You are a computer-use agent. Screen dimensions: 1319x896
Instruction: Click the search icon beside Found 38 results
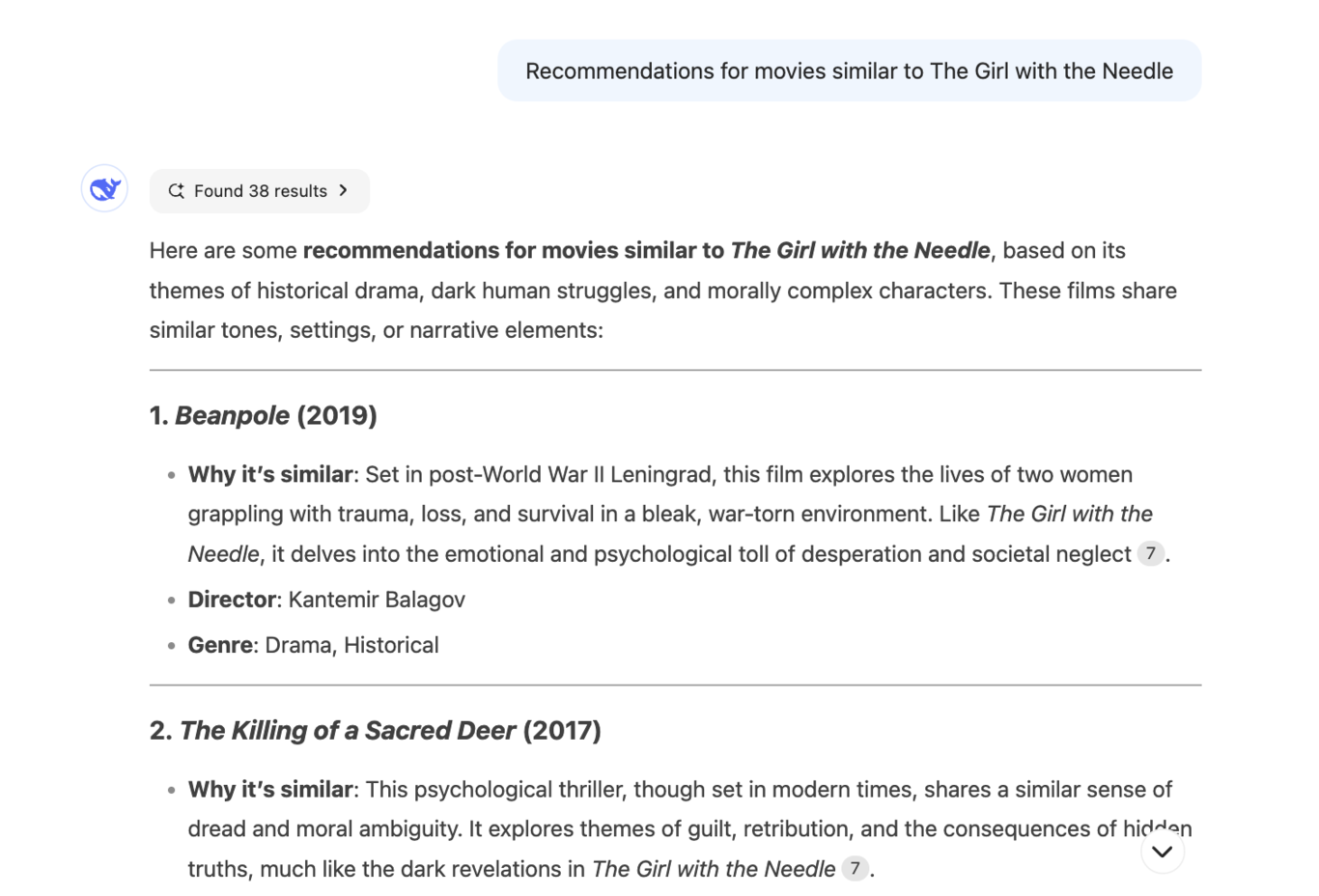click(x=176, y=191)
